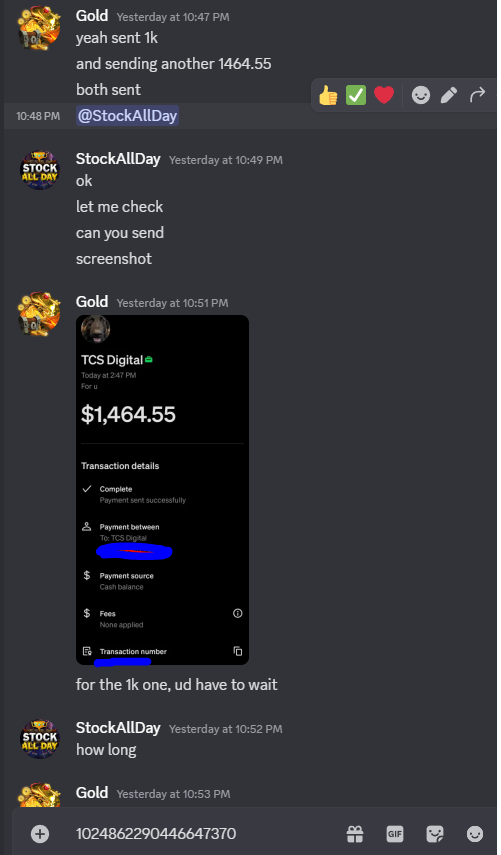Click Gold's avatar beside the screenshot message
The image size is (501, 855).
[x=40, y=313]
